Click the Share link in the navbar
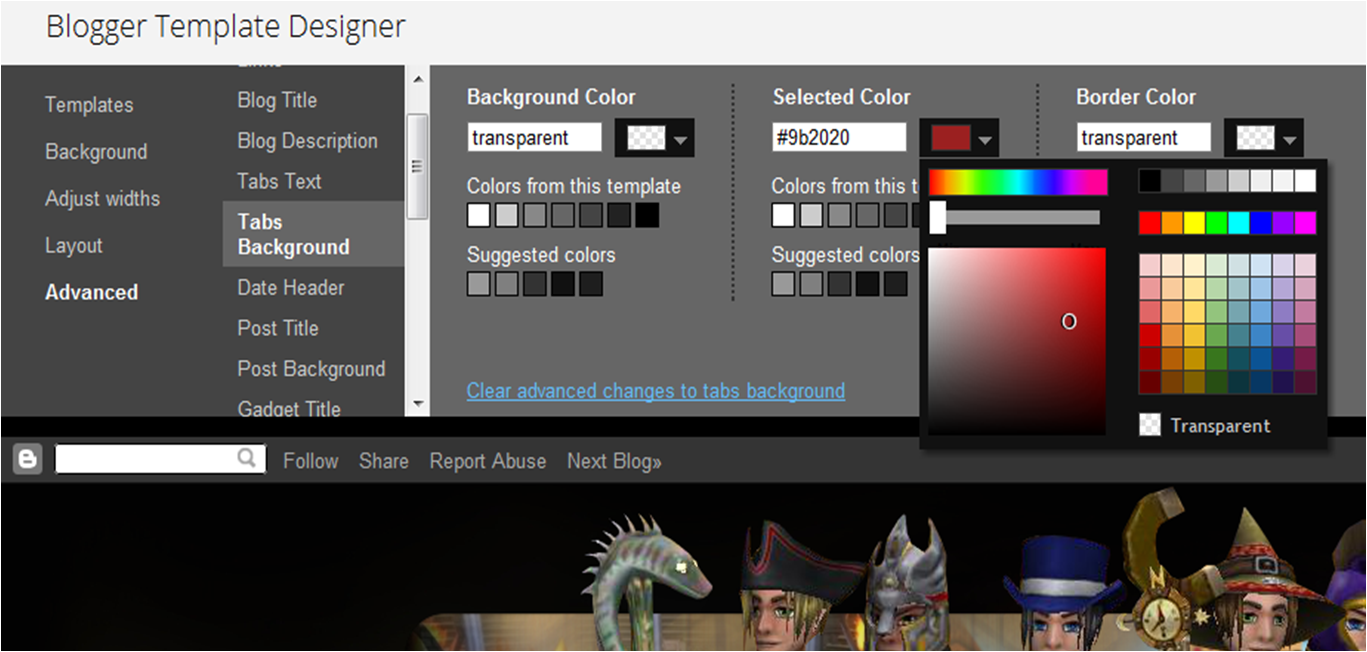Image resolution: width=1367 pixels, height=652 pixels. [x=384, y=461]
